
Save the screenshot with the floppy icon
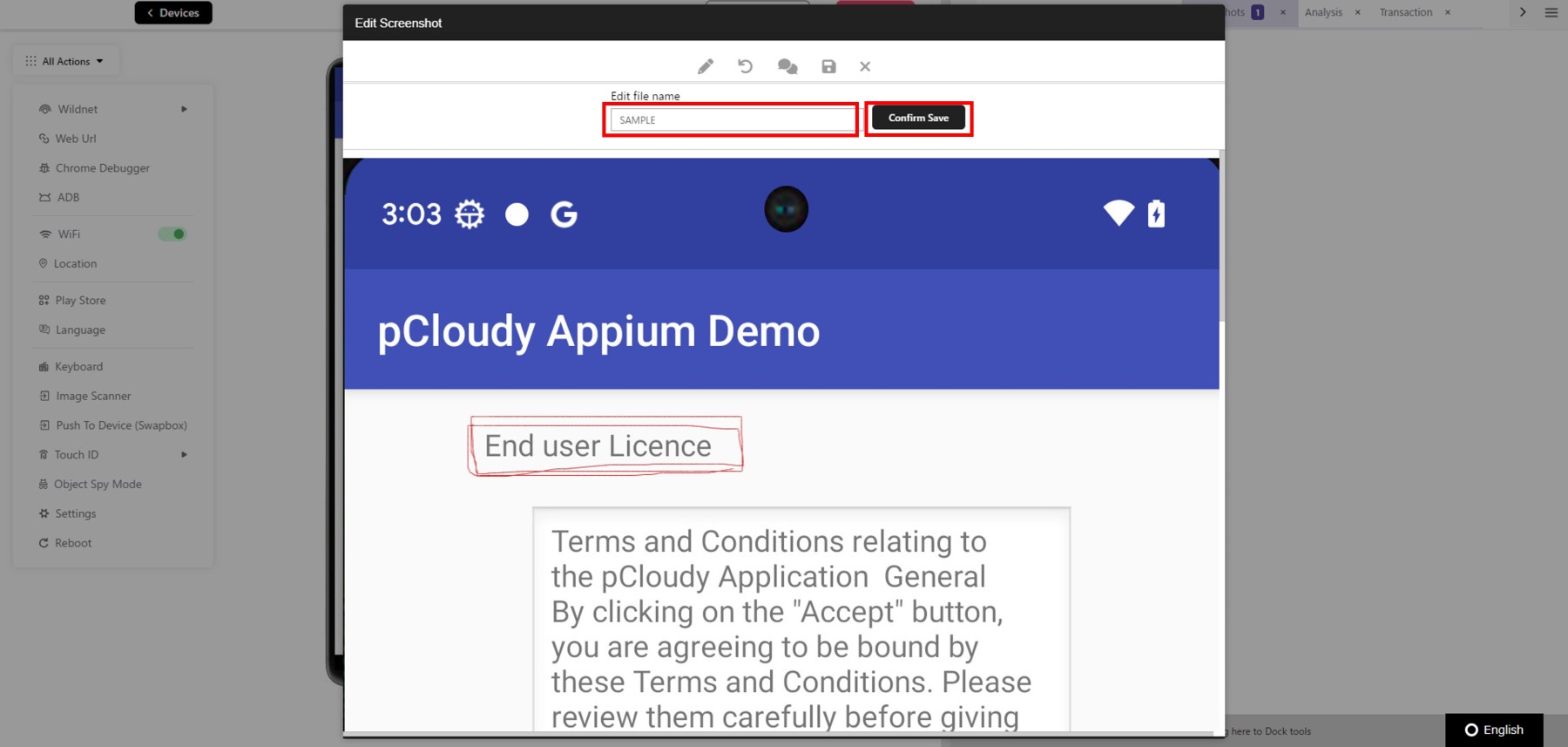coord(828,66)
